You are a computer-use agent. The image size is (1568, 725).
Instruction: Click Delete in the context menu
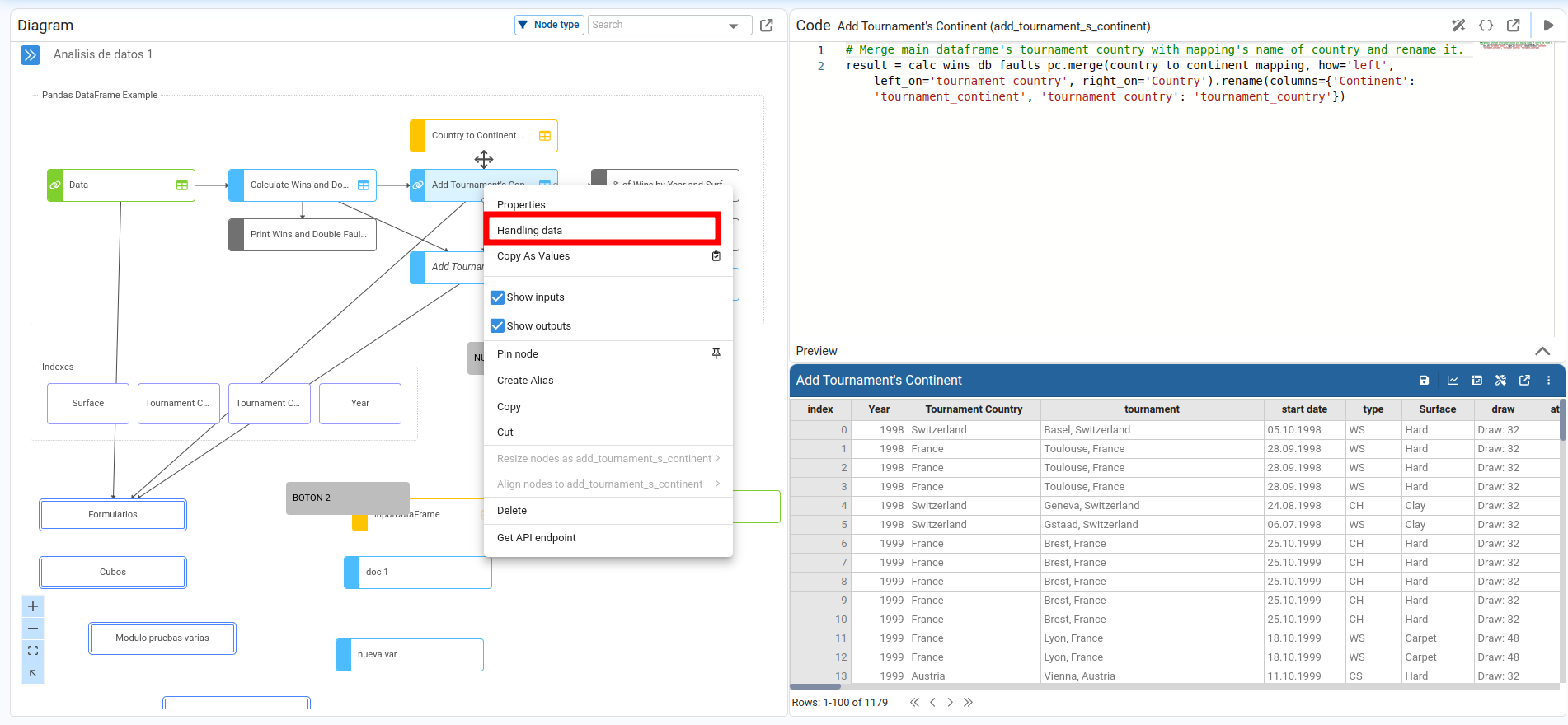(512, 511)
